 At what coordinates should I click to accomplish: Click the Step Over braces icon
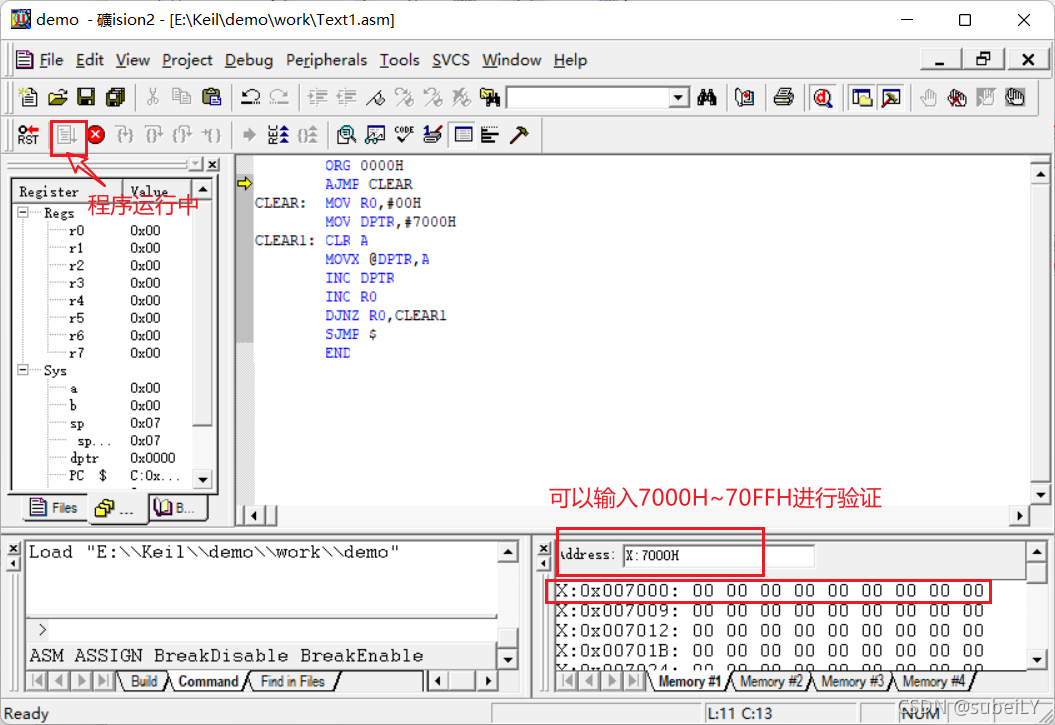pyautogui.click(x=154, y=135)
